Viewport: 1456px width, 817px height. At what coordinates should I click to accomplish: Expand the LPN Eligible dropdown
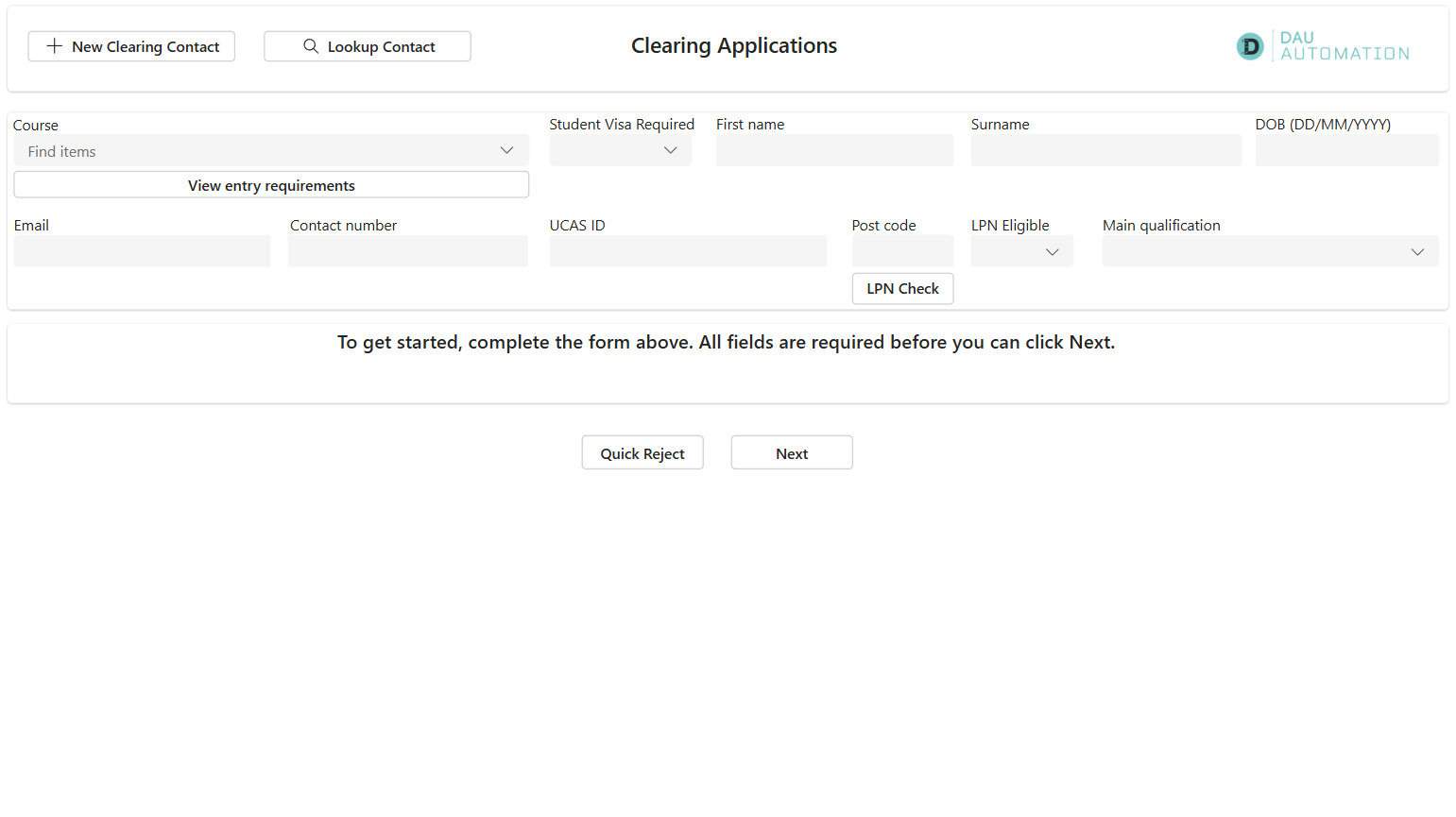(x=1052, y=251)
